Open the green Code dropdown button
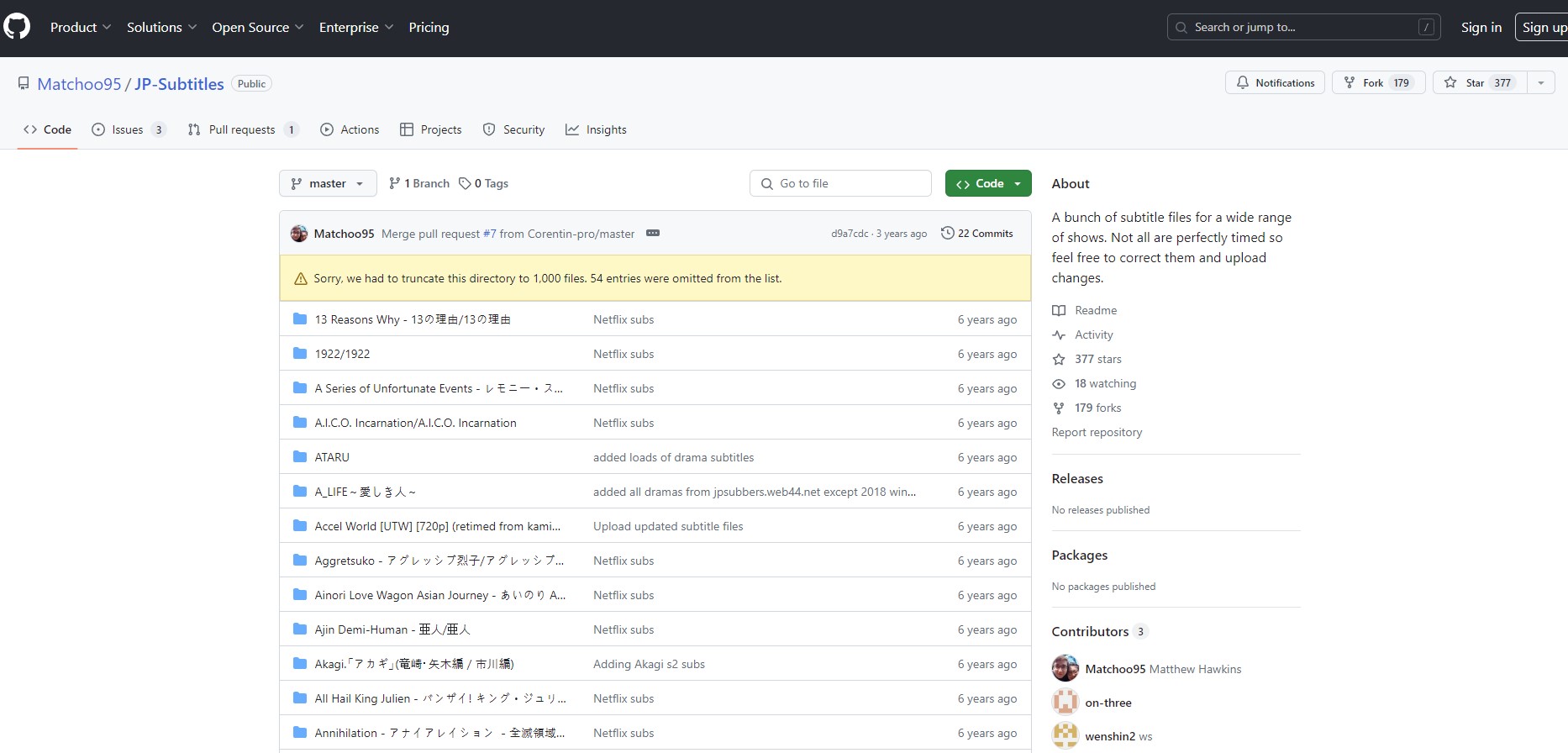The image size is (1568, 753). 988,183
